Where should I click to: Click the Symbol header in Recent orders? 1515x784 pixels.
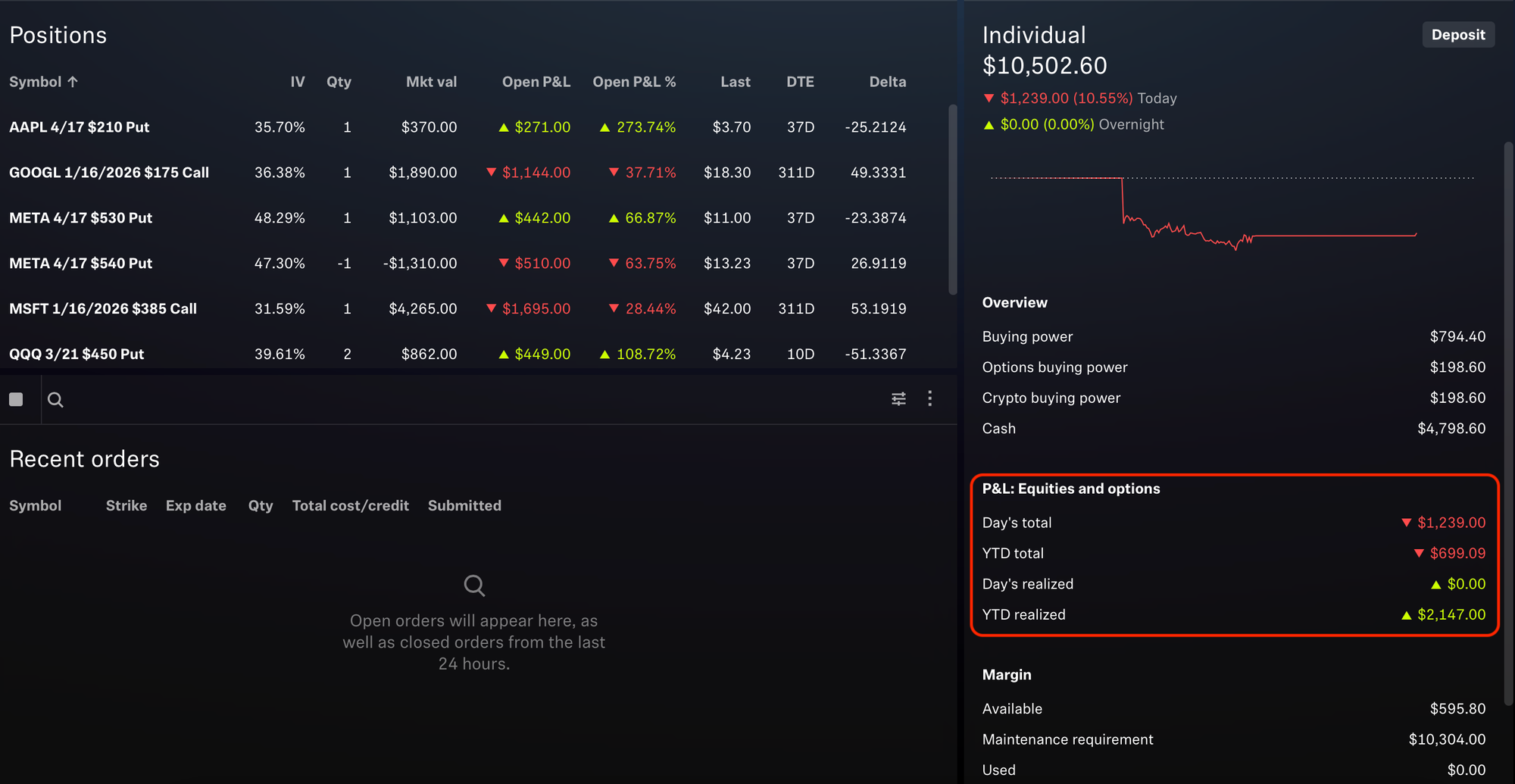click(x=36, y=506)
